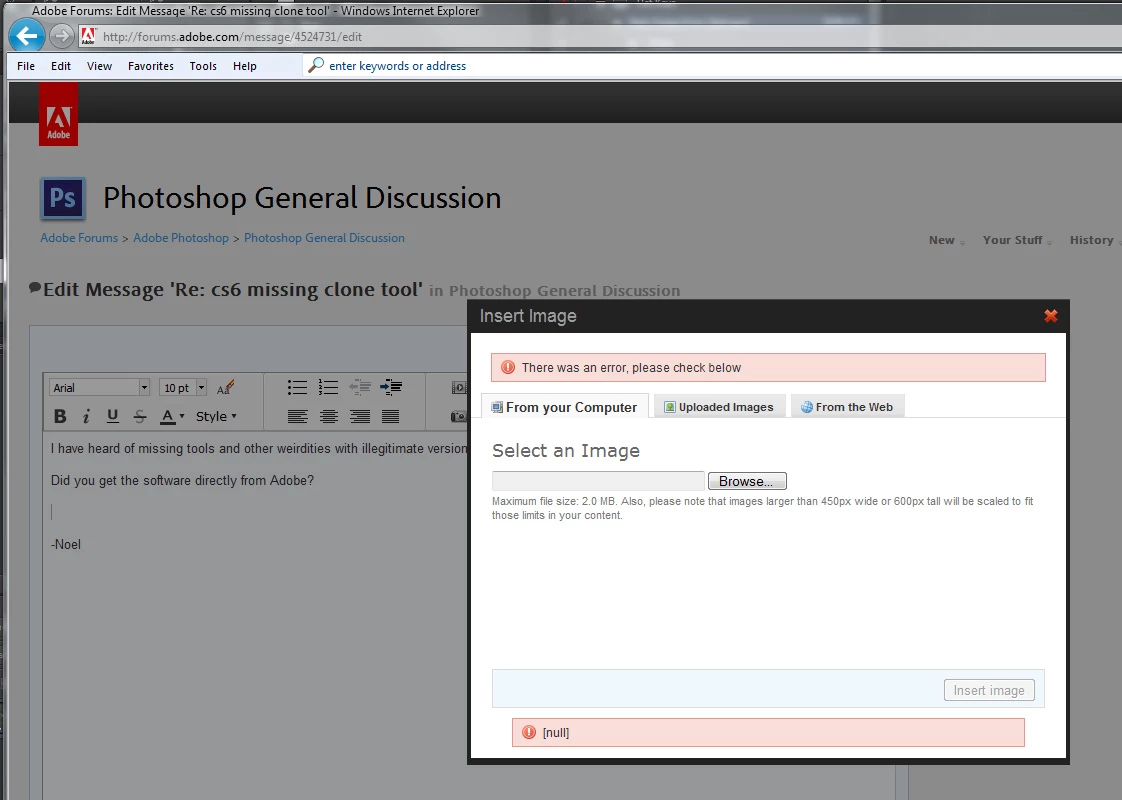Select the From your Computer tab
The image size is (1122, 800).
[565, 406]
